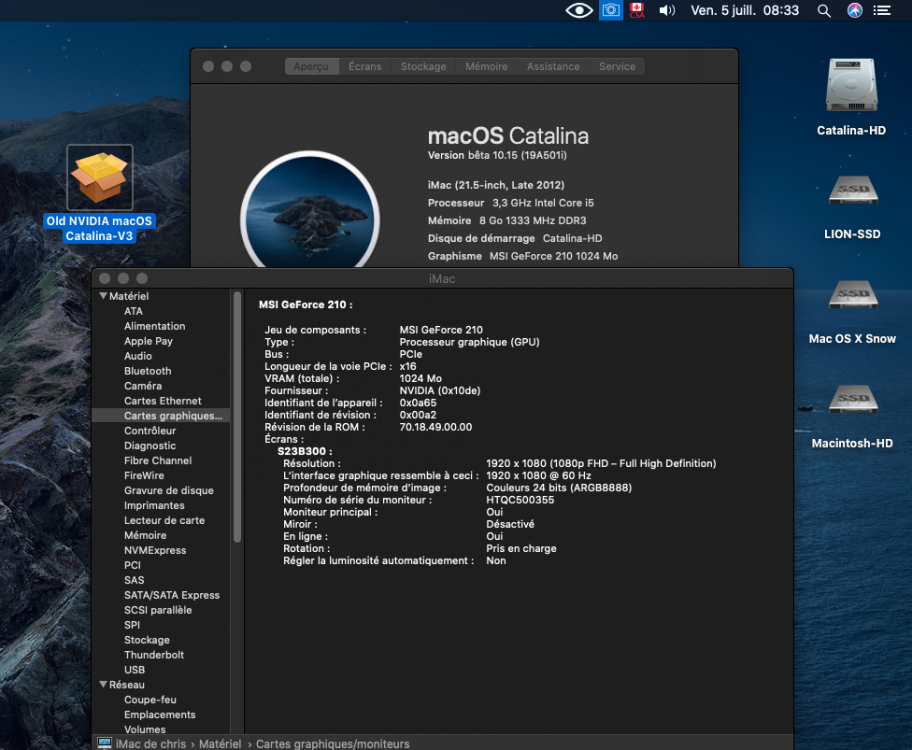Select SCSI parallèle in the sidebar

[x=158, y=610]
